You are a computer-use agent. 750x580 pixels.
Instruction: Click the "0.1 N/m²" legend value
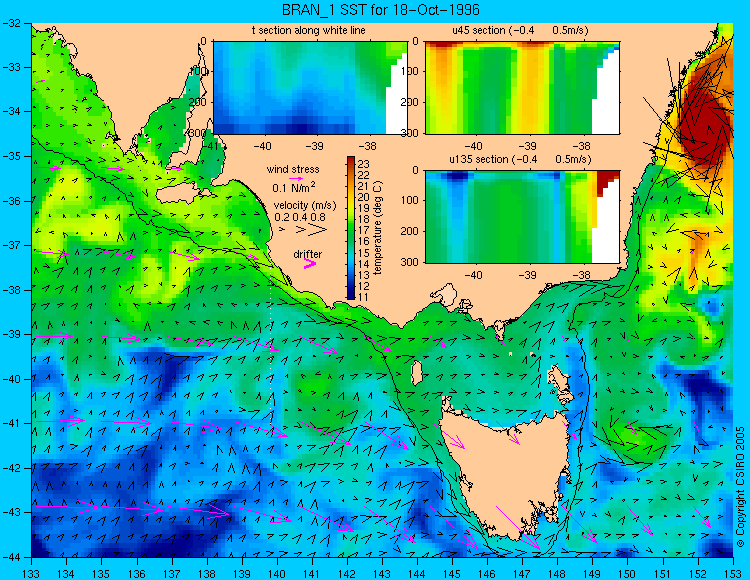coord(293,187)
